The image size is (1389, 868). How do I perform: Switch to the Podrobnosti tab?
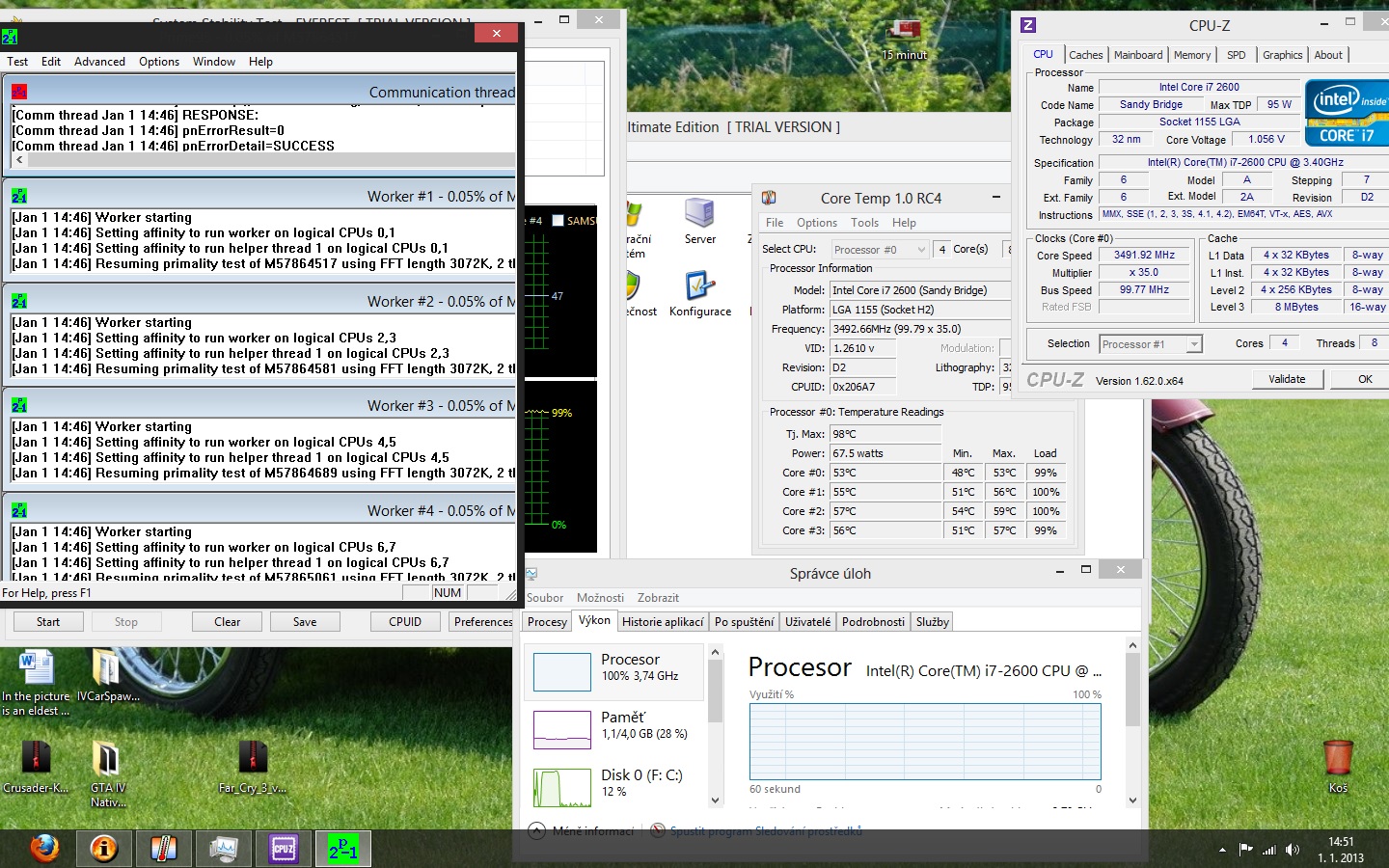[873, 622]
